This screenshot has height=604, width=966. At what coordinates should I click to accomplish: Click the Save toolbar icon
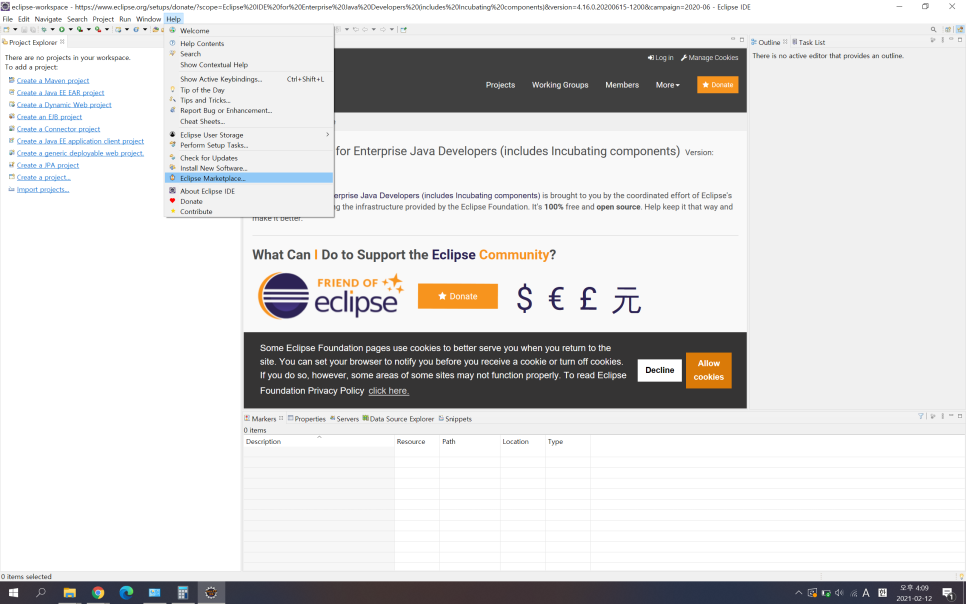tap(24, 30)
